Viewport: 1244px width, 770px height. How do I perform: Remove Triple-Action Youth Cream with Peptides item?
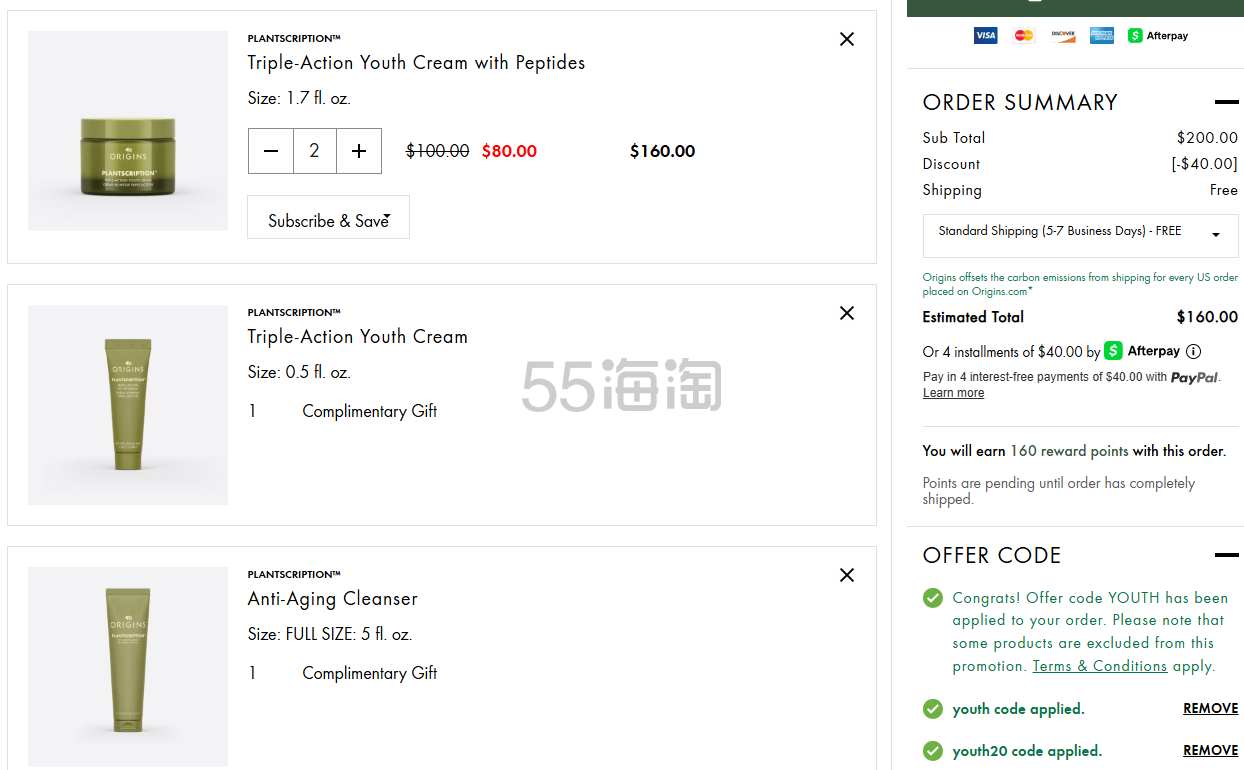(847, 39)
